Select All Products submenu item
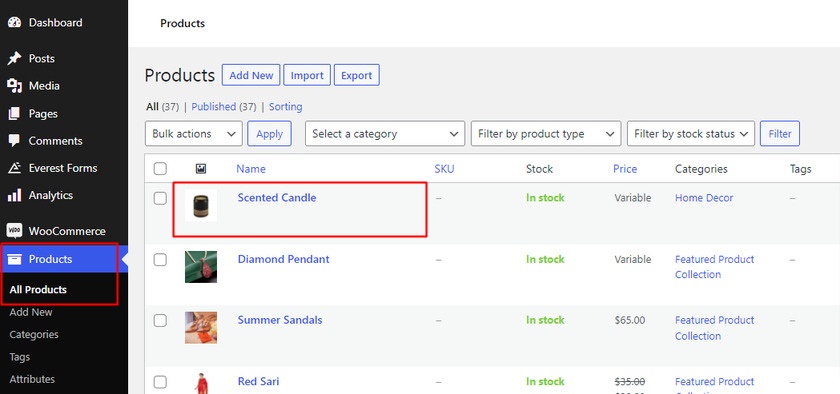Image resolution: width=840 pixels, height=394 pixels. pos(38,289)
